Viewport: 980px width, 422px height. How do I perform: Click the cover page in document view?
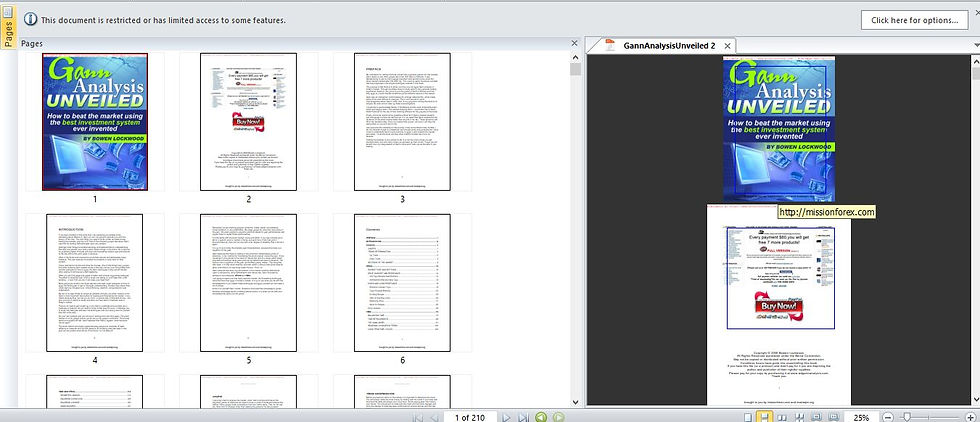pyautogui.click(x=779, y=129)
